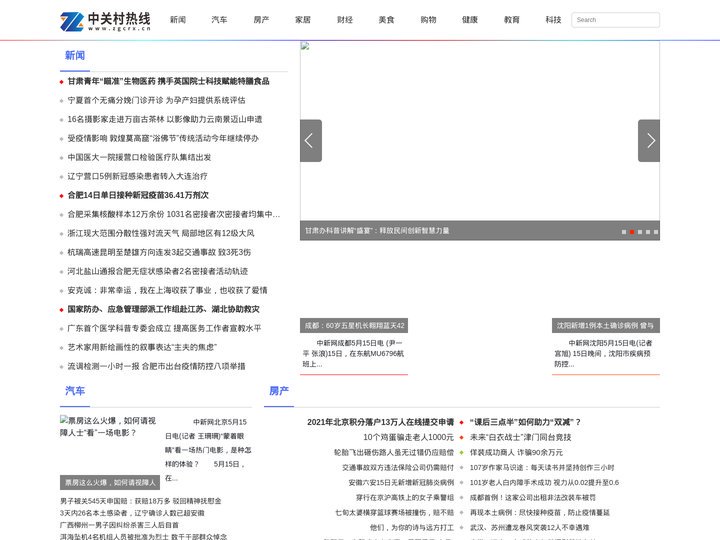Viewport: 720px width, 540px height.
Task: Open article 合肥采集核酸样本12万余份
Action: 174,214
